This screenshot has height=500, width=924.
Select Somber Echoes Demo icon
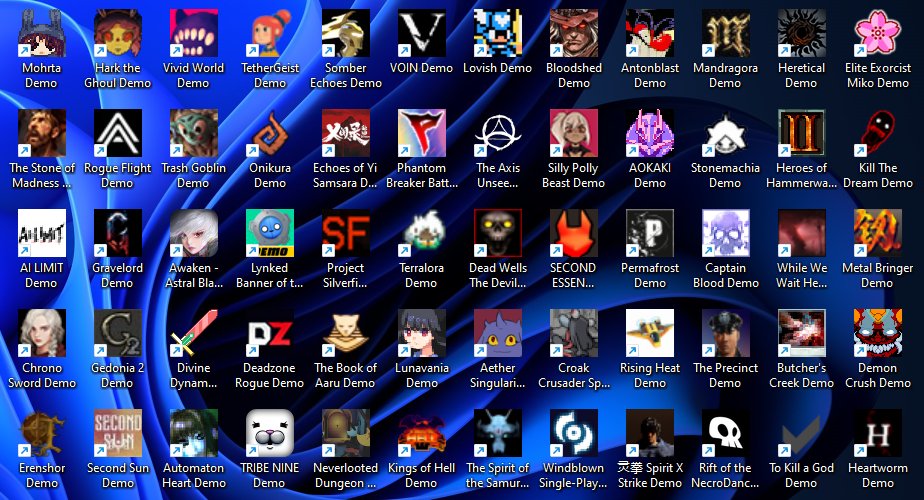(x=346, y=33)
